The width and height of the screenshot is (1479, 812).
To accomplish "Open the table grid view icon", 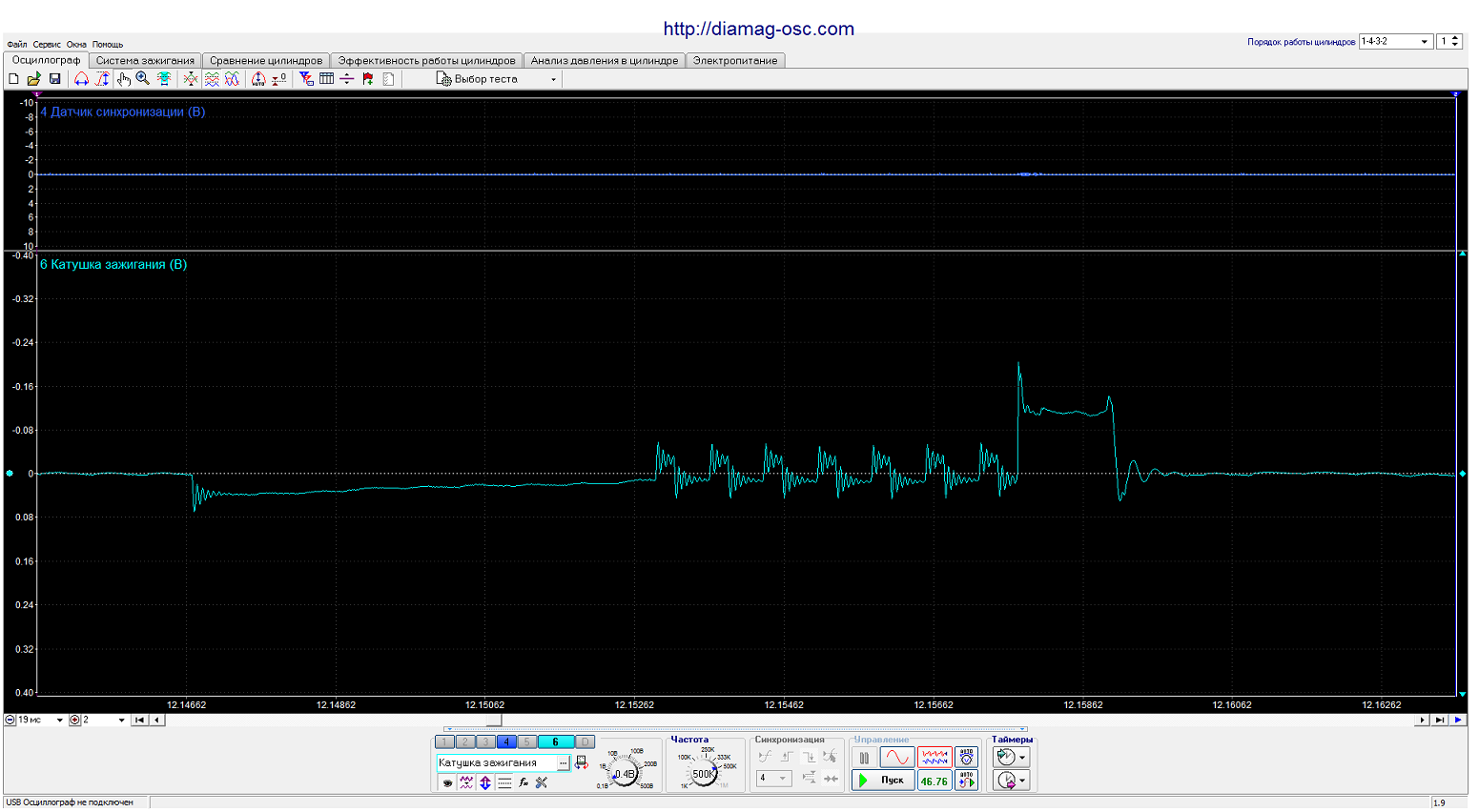I will [x=326, y=79].
